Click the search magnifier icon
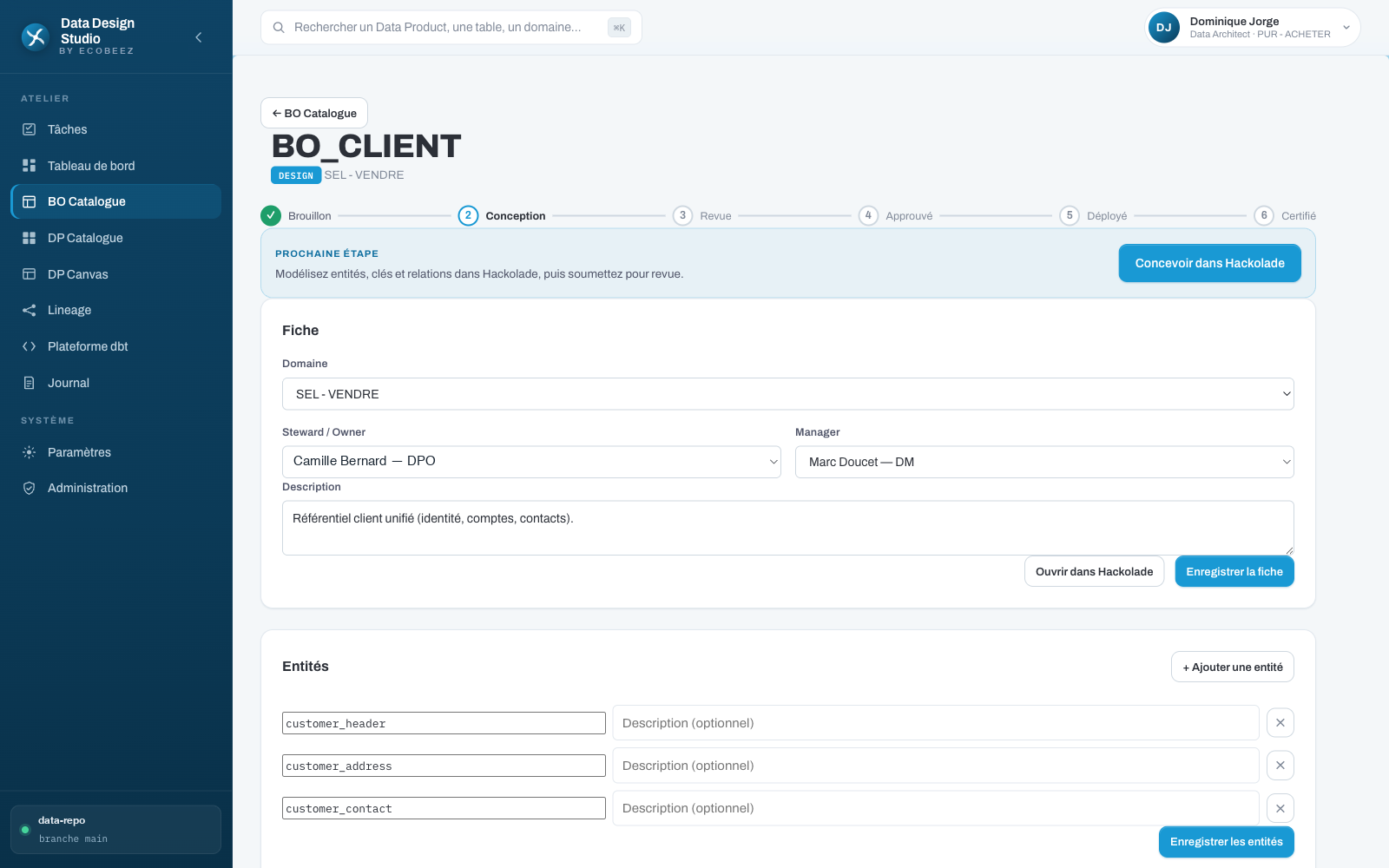Image resolution: width=1389 pixels, height=868 pixels. (279, 28)
